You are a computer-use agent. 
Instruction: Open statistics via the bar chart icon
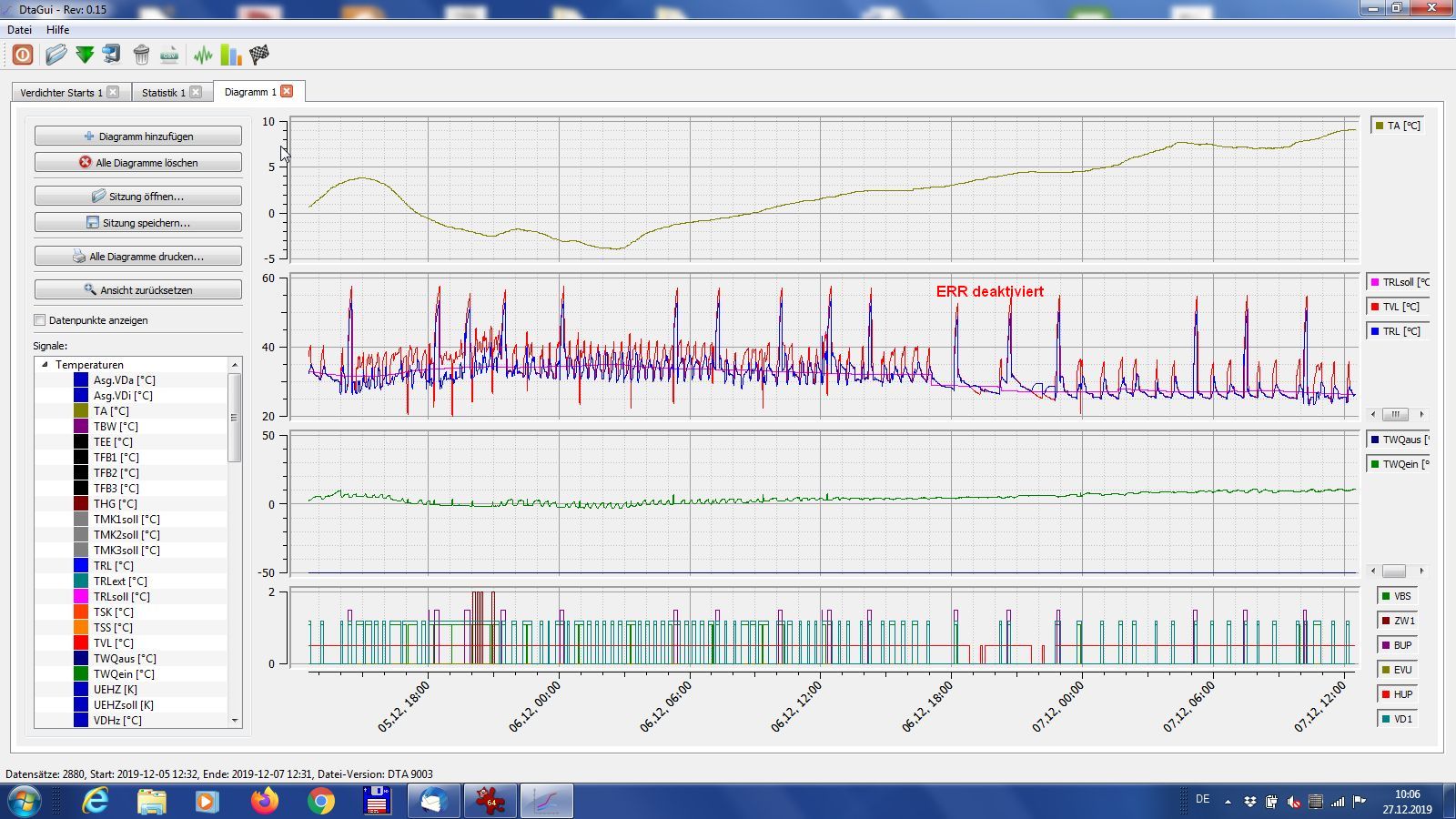click(231, 55)
